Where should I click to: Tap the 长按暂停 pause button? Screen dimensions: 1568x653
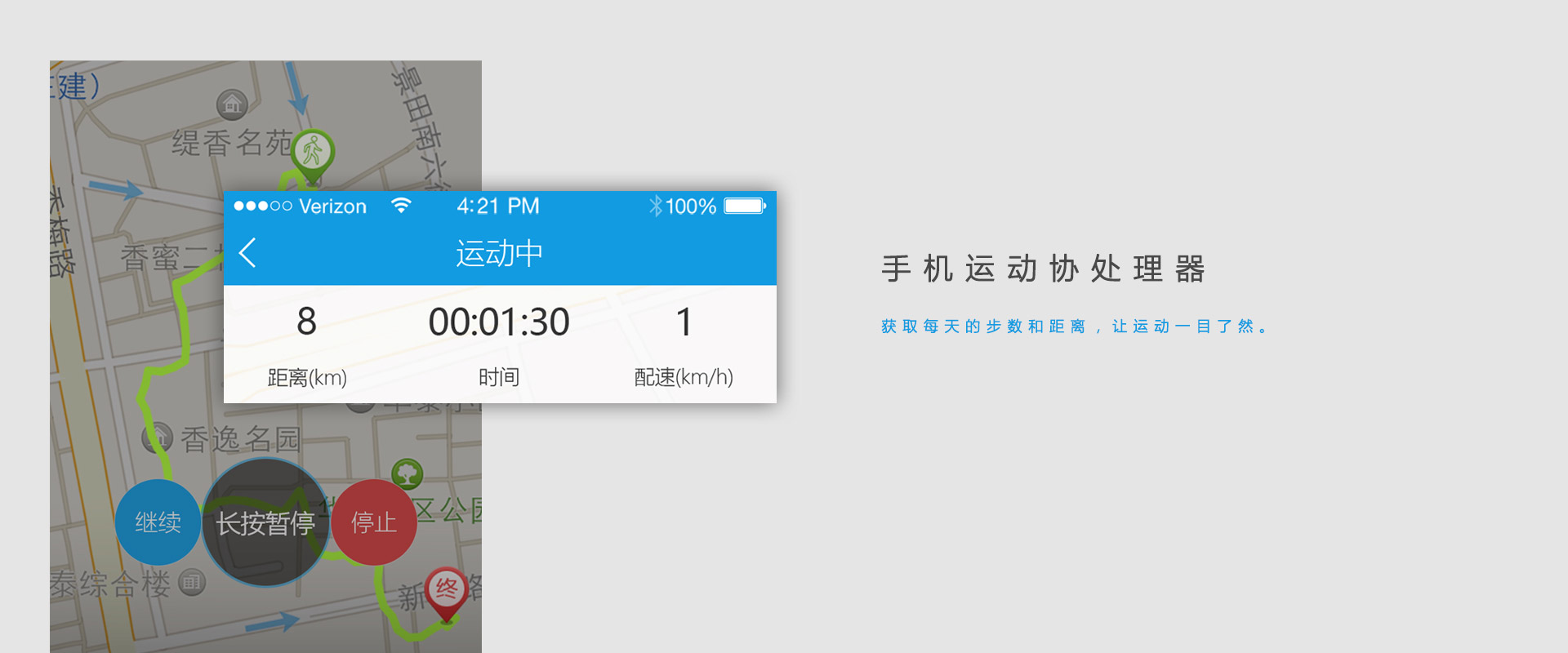tap(265, 522)
